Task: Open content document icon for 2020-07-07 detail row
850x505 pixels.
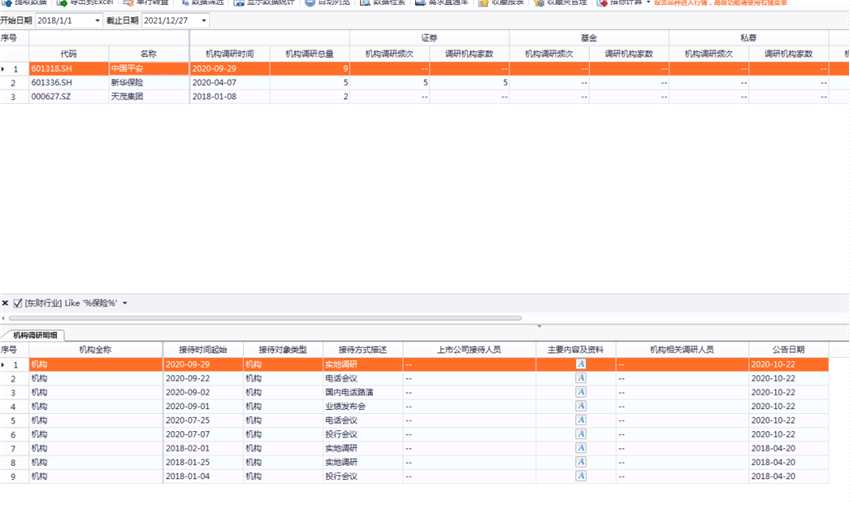Action: tap(581, 435)
